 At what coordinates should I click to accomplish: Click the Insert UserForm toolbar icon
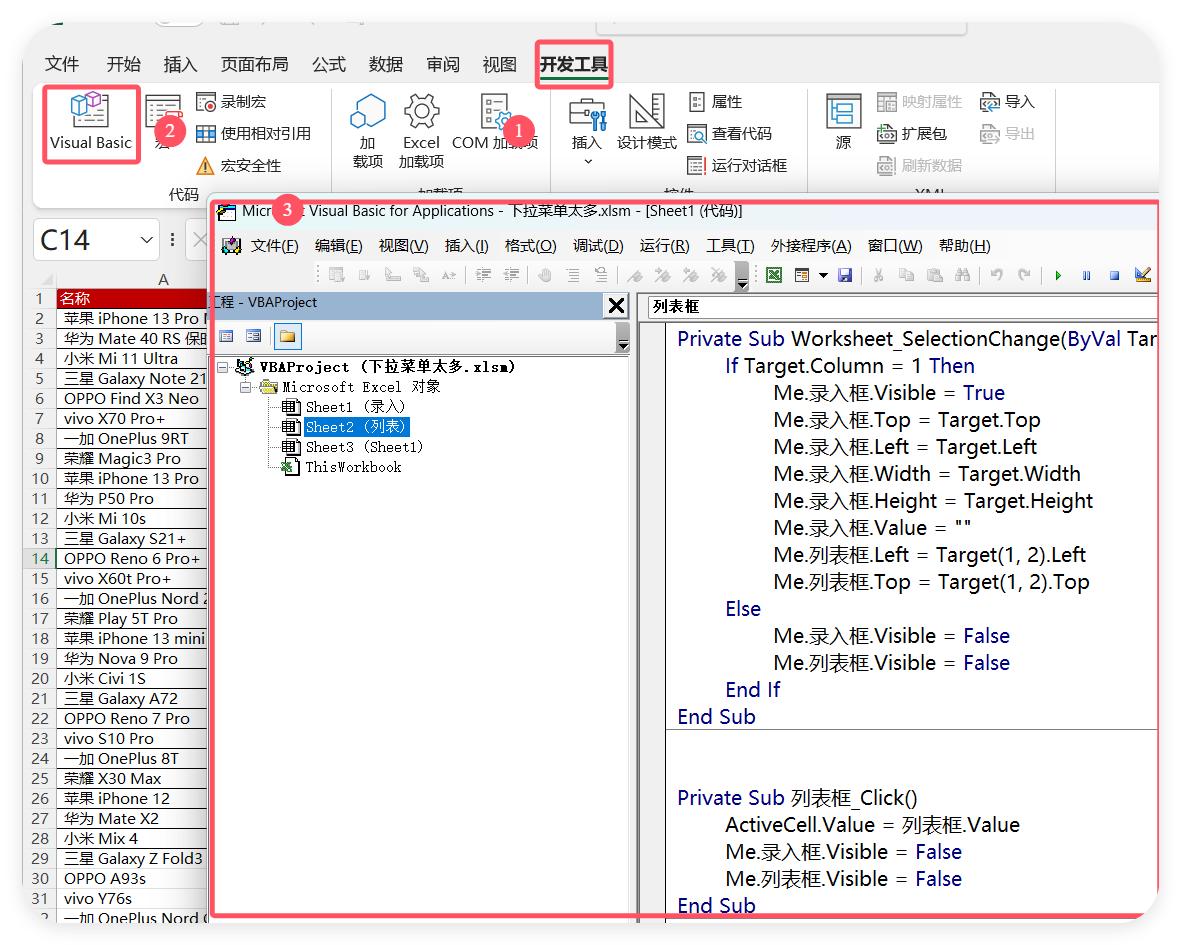802,276
